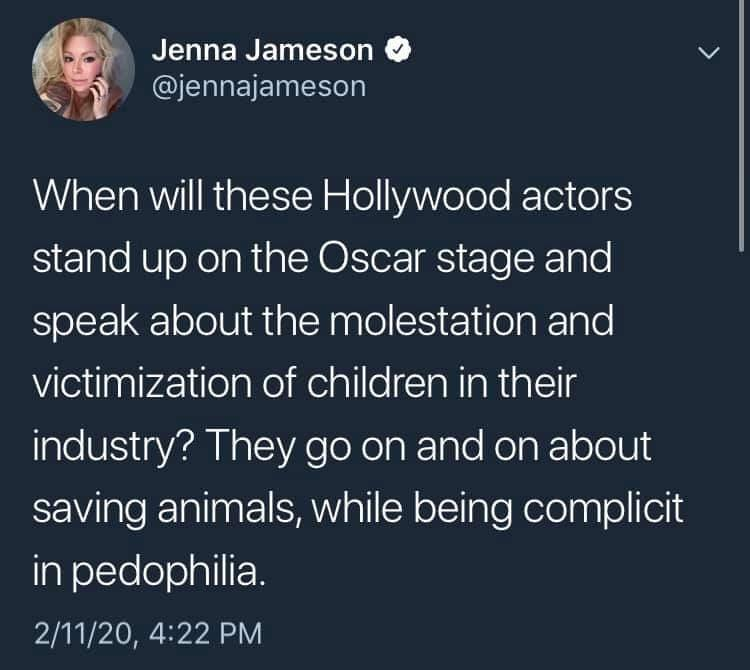750x670 pixels.
Task: Click the Jenna Jameson display name
Action: pyautogui.click(x=262, y=50)
